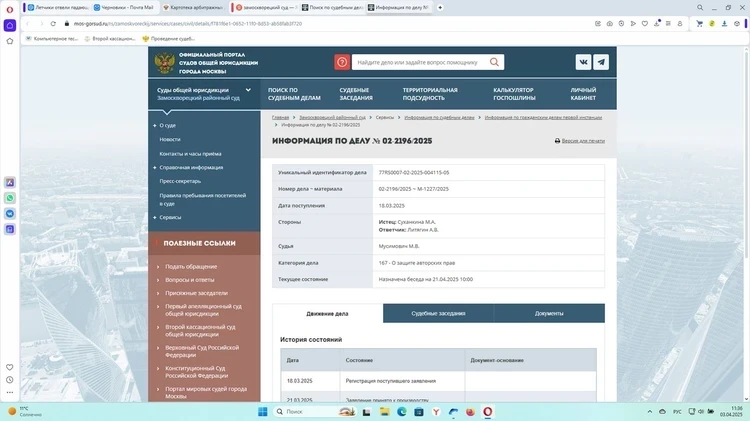Click the red question mark help icon
Viewport: 750px width, 421px height.
[342, 62]
